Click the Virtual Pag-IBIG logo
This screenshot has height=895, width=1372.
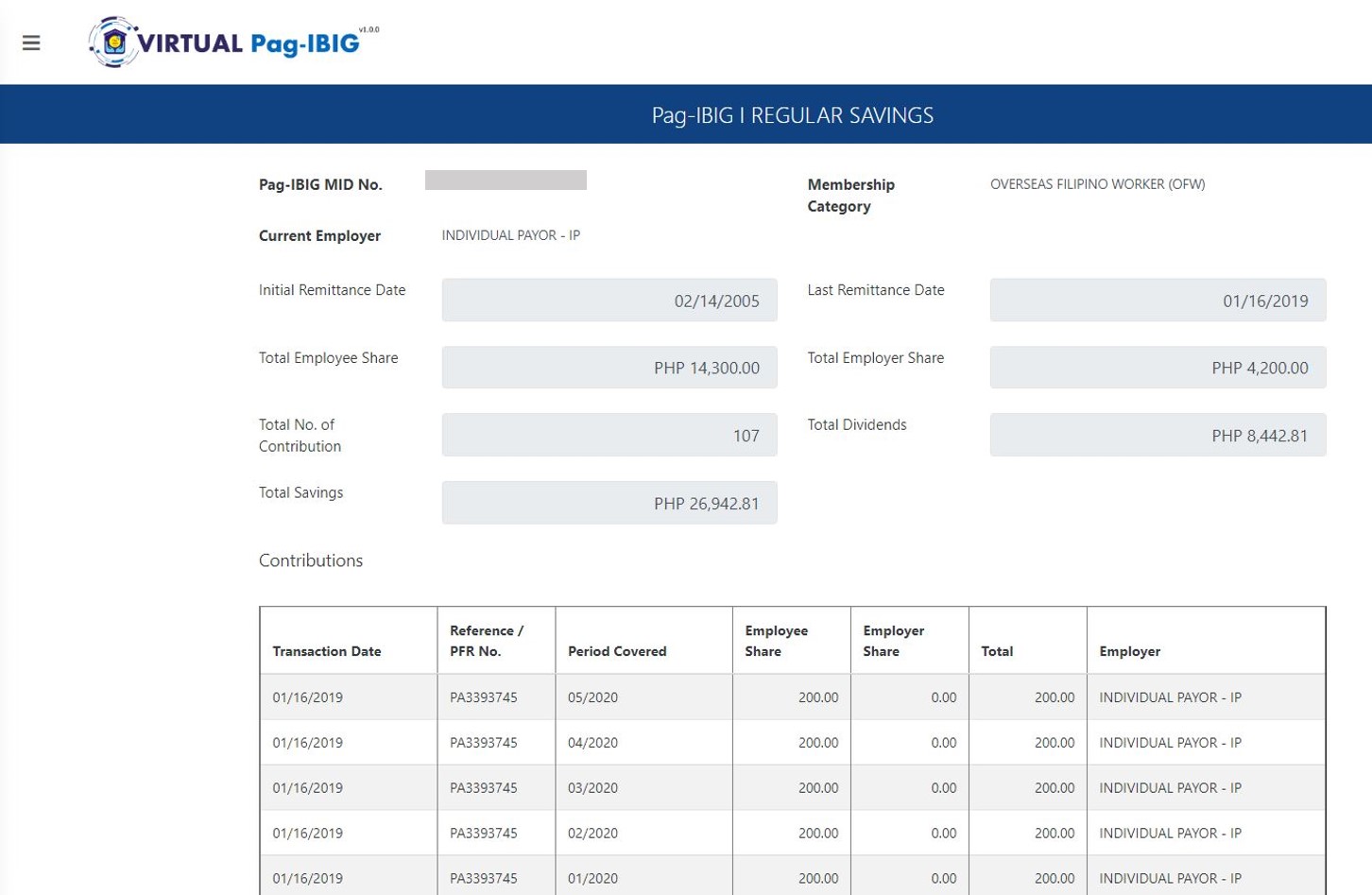(x=233, y=43)
